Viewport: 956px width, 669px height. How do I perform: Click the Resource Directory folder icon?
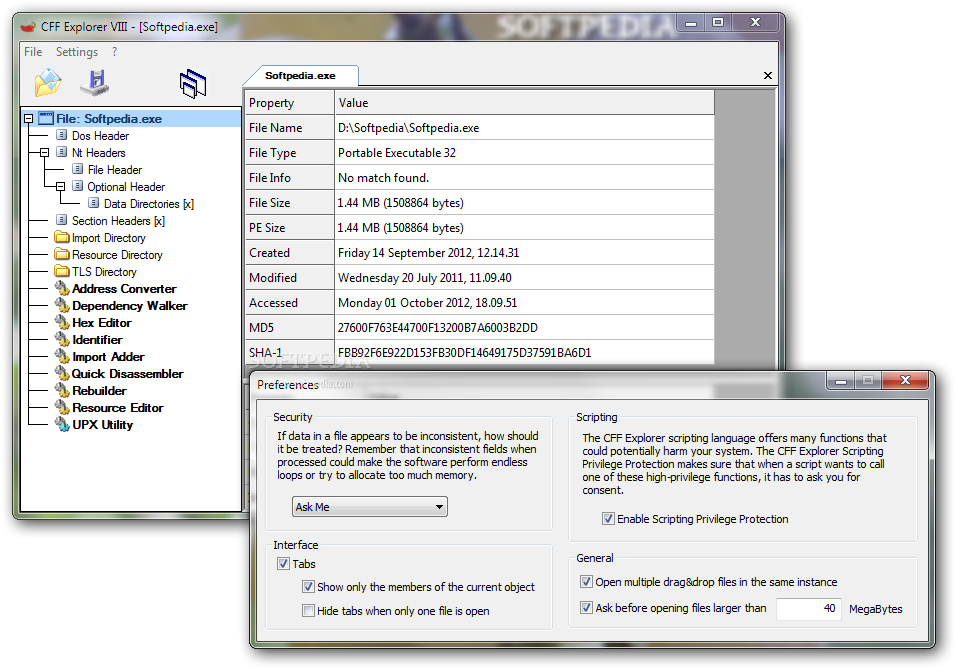point(62,254)
